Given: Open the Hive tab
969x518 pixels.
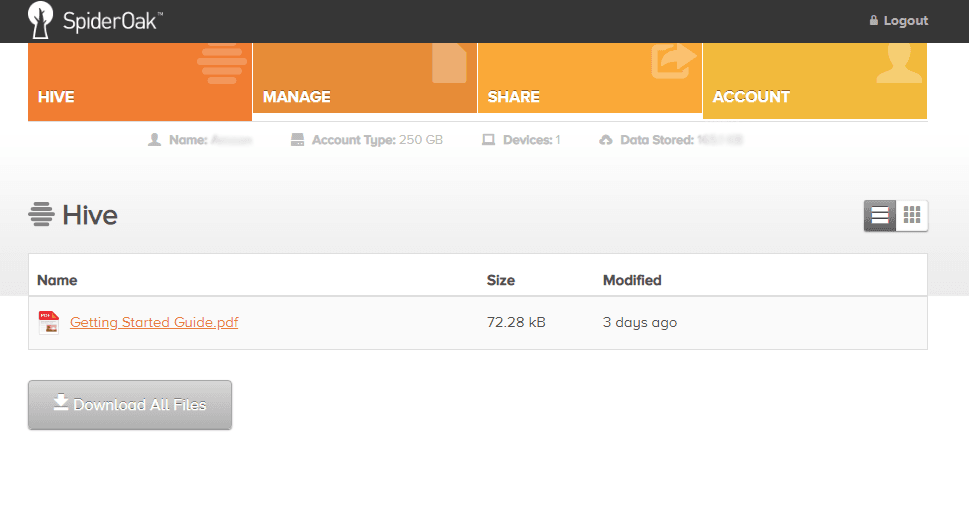Looking at the screenshot, I should tap(140, 82).
